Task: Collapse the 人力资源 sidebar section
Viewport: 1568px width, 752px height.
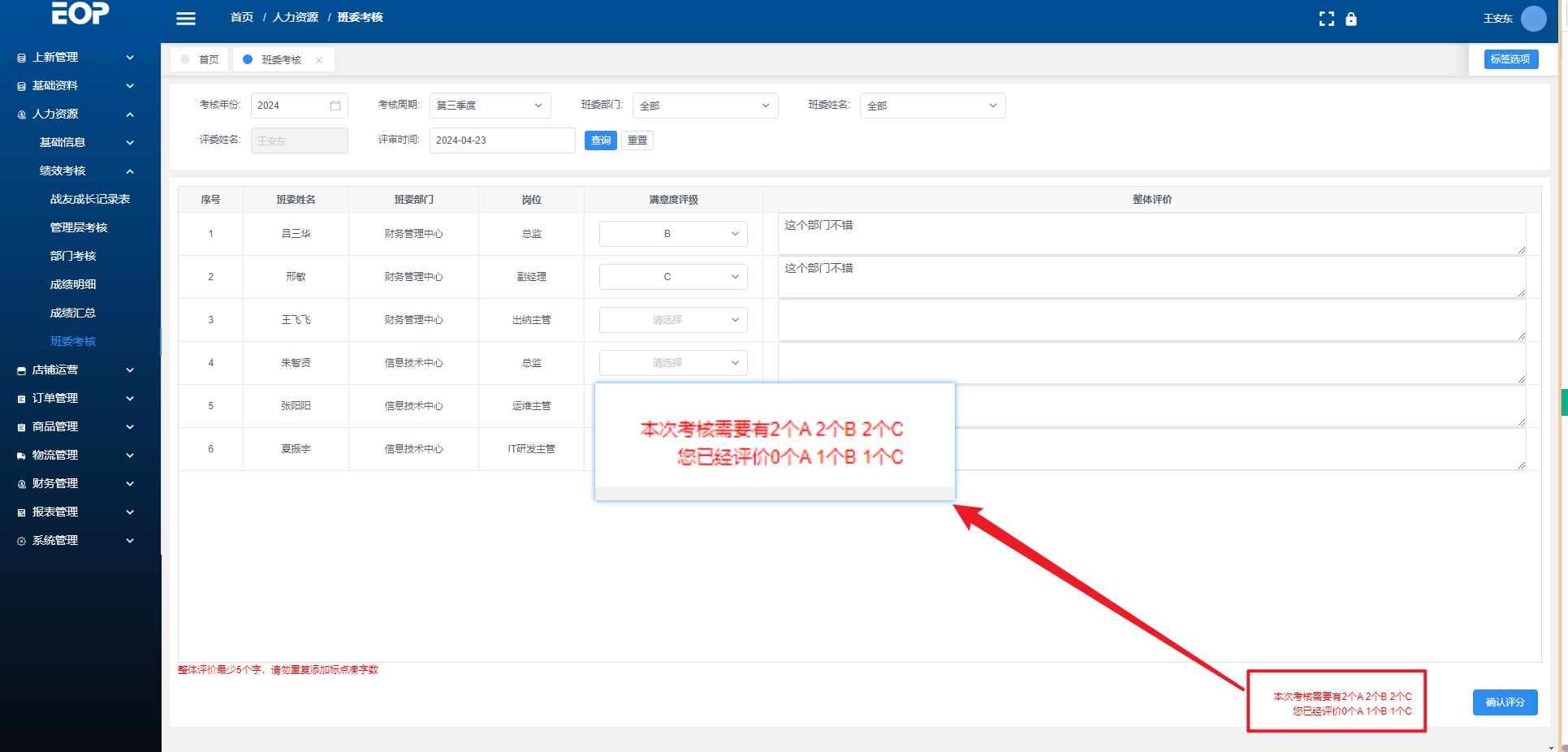Action: coord(130,115)
